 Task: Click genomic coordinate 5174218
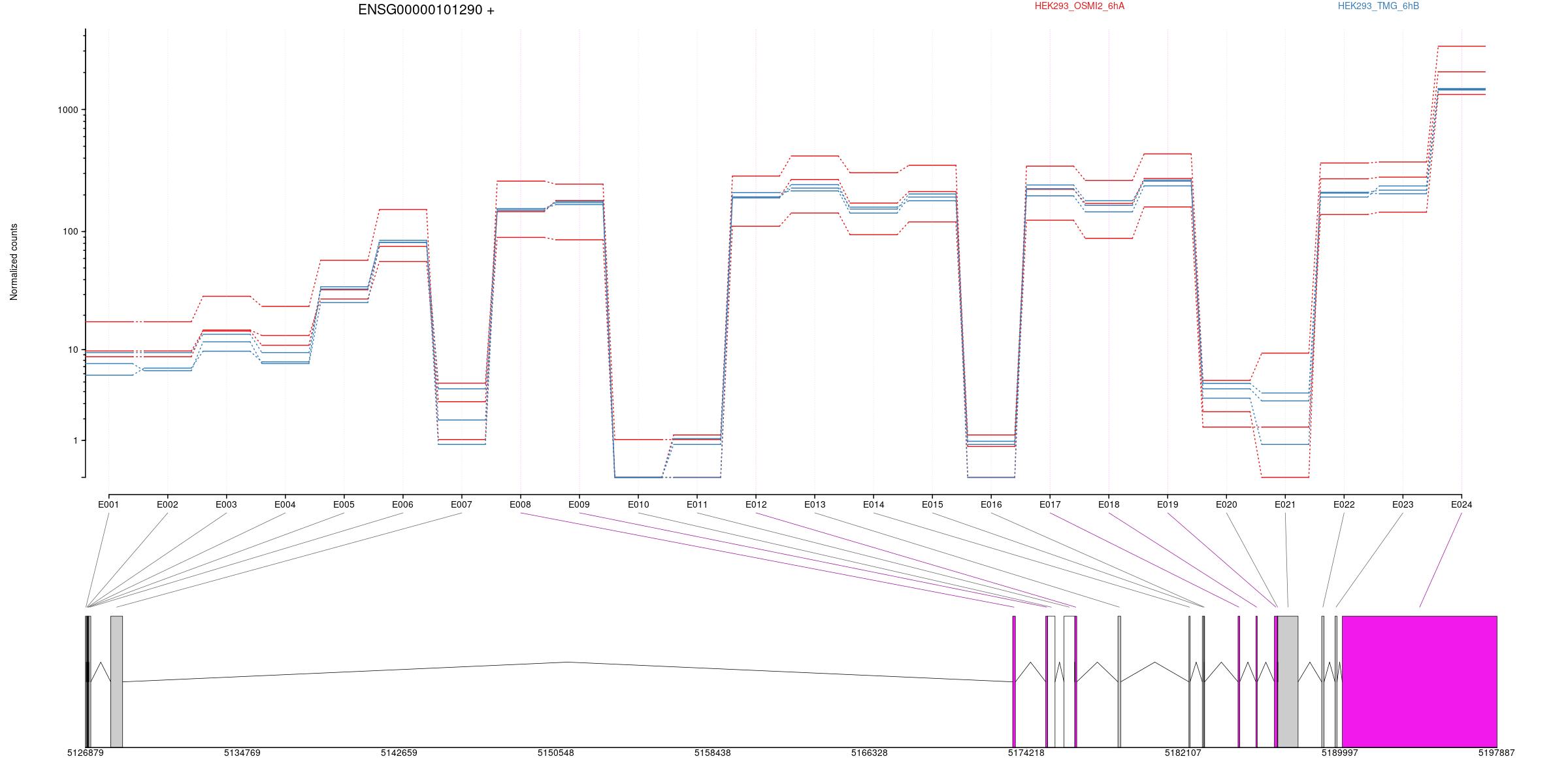(1026, 753)
